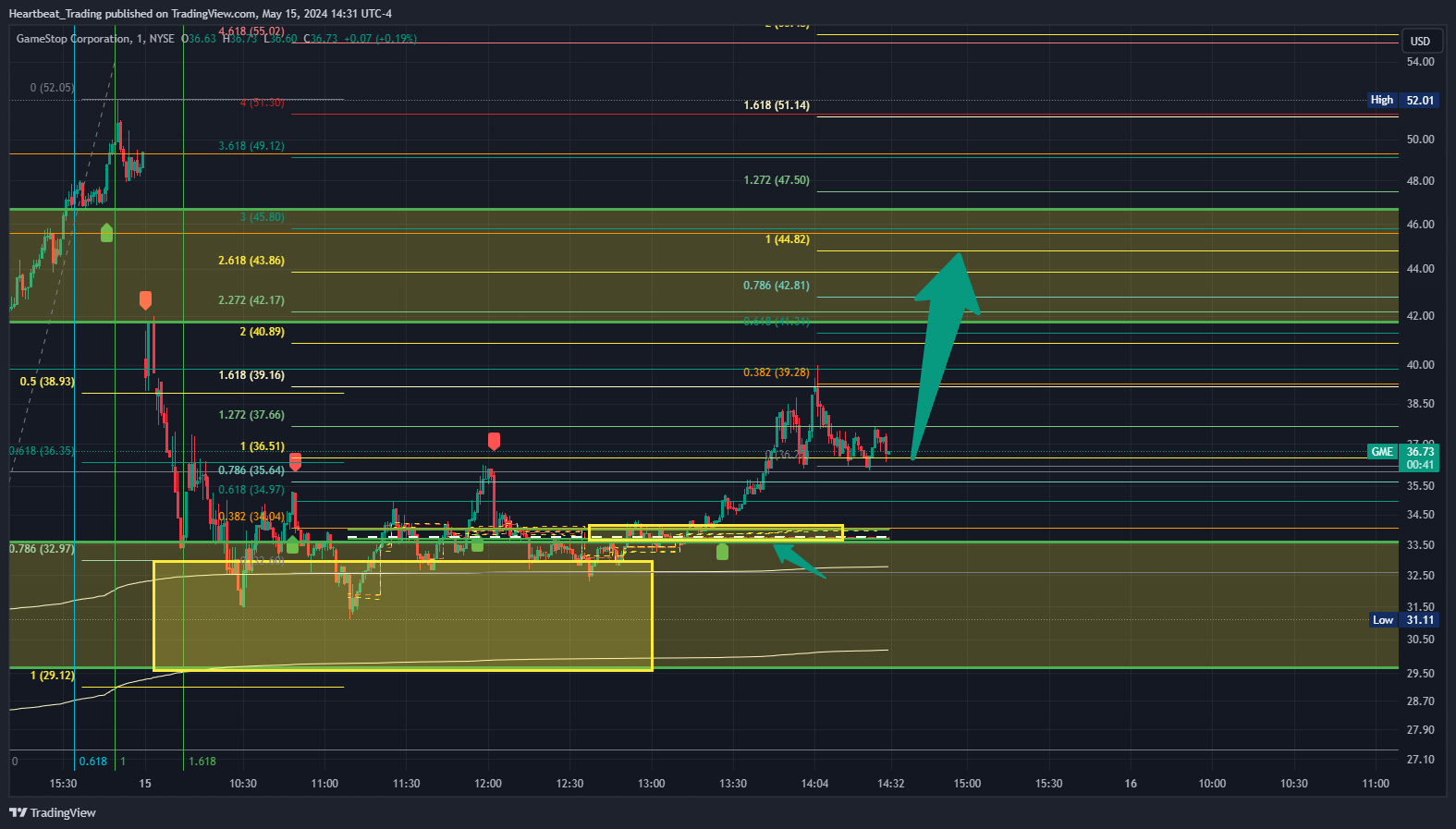This screenshot has width=1456, height=829.
Task: Select the 1 (29.12) retracement label
Action: click(52, 676)
